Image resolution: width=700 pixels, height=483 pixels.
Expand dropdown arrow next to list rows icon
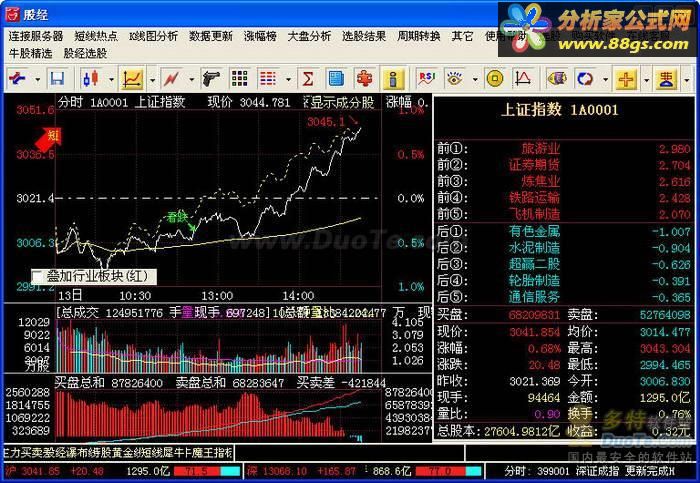(x=288, y=80)
